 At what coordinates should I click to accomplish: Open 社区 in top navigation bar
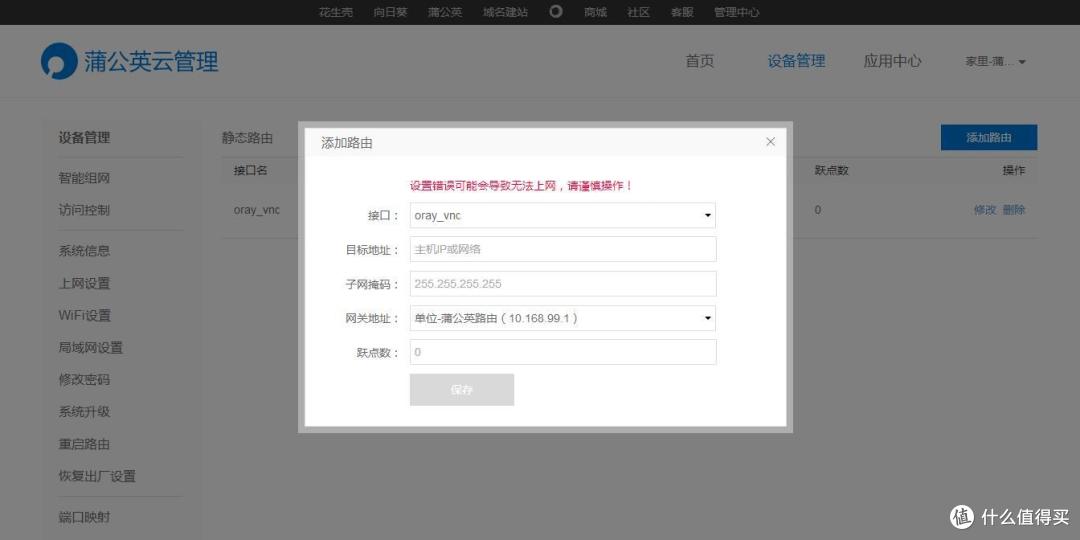638,12
